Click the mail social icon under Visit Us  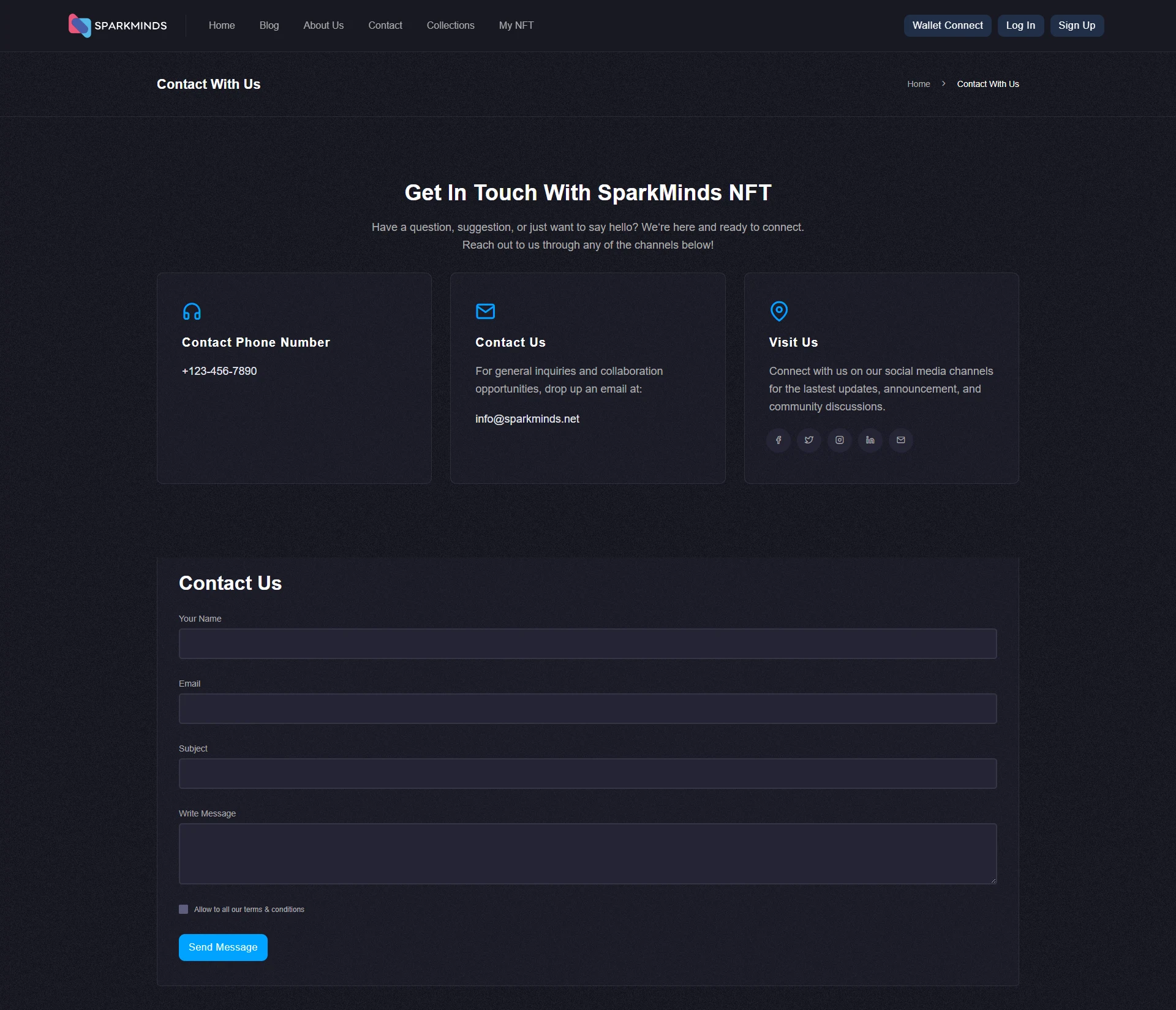coord(901,440)
